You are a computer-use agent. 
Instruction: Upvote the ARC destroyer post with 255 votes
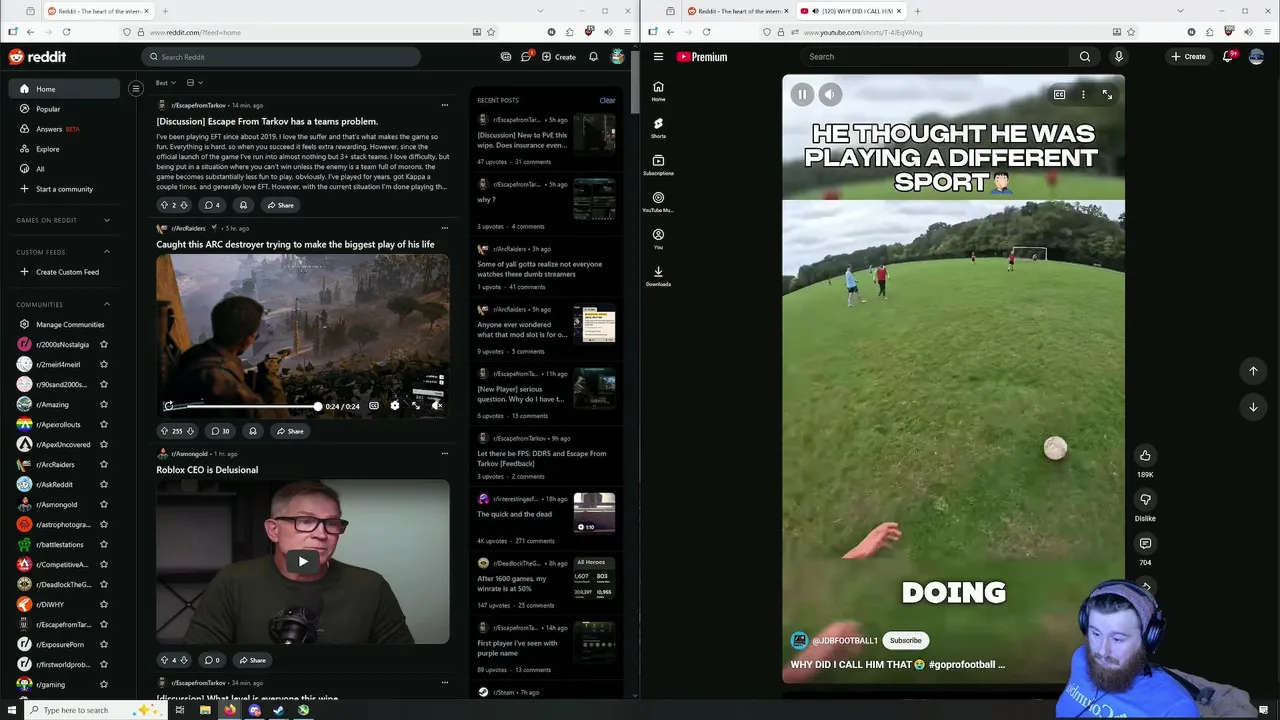pos(164,431)
